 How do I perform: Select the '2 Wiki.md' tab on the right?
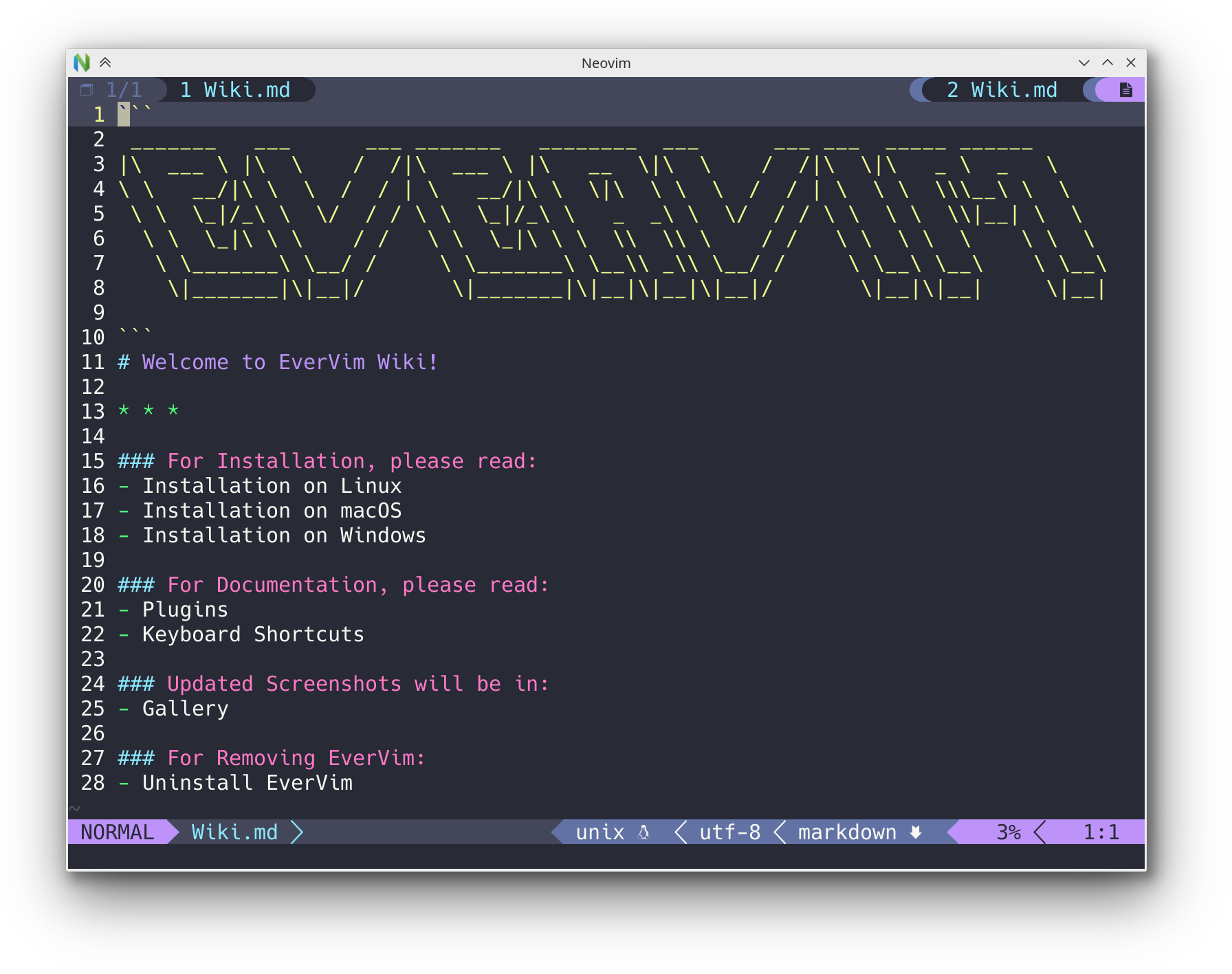(1002, 90)
